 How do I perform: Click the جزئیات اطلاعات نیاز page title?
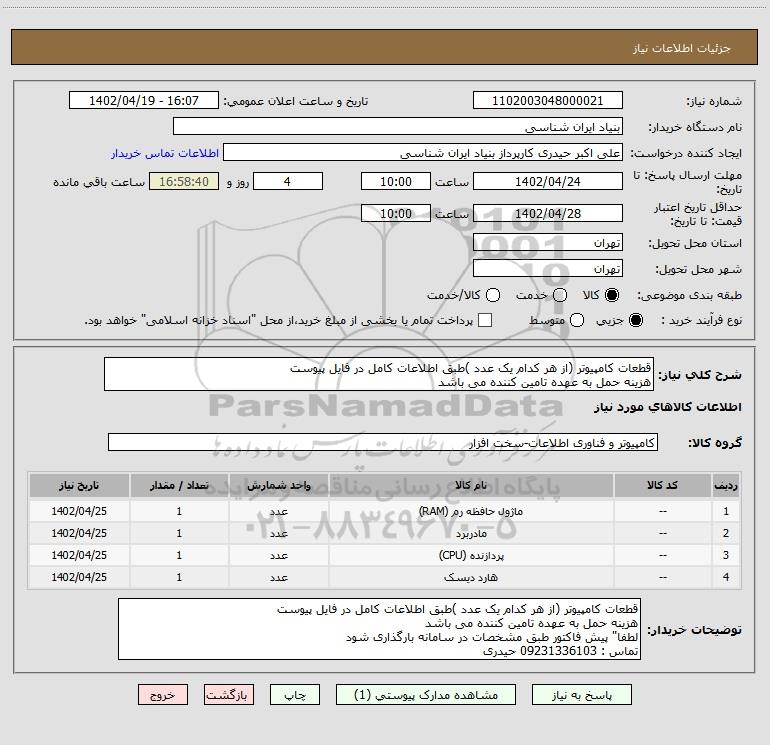[x=682, y=48]
